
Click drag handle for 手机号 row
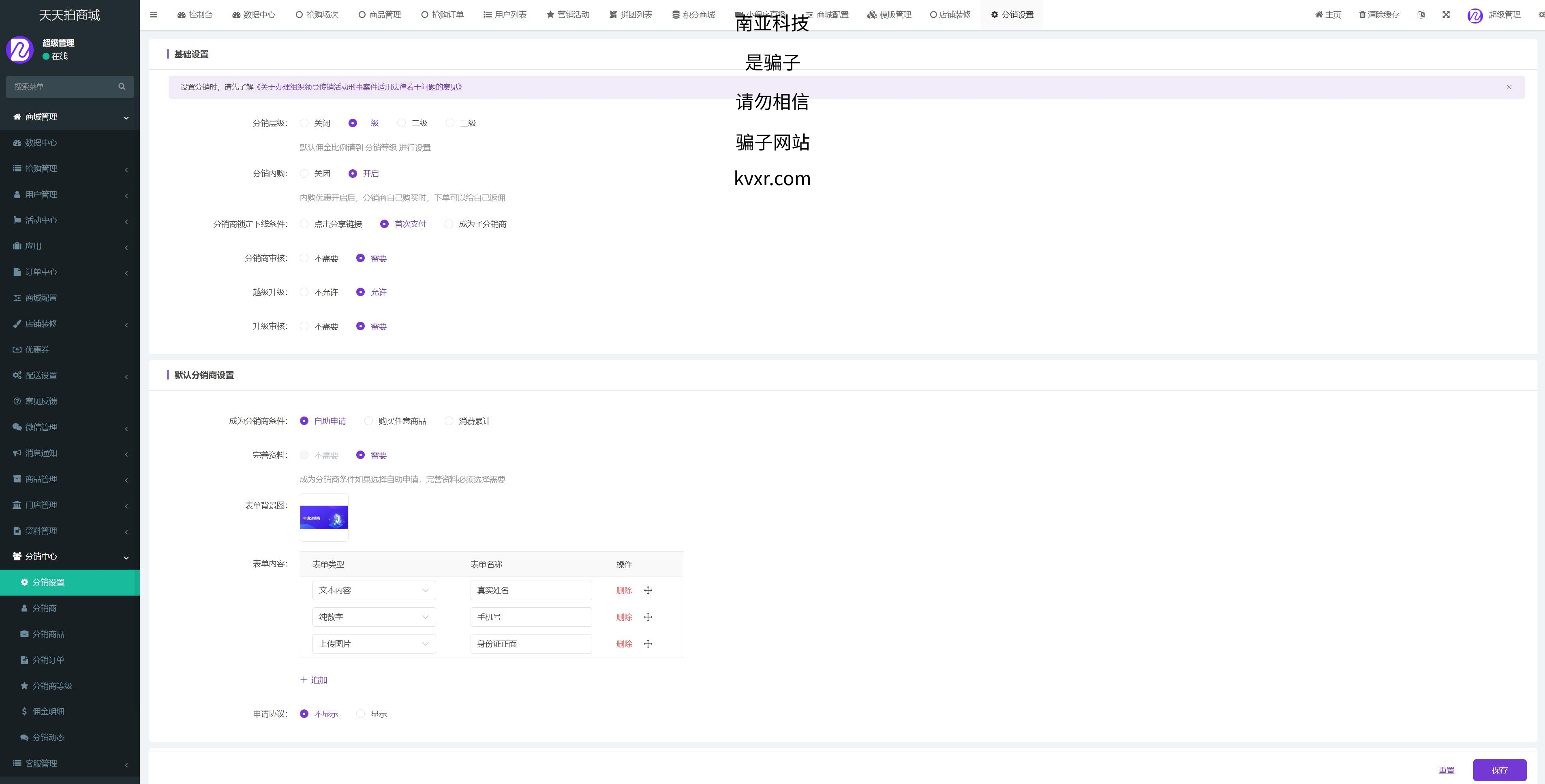[648, 617]
